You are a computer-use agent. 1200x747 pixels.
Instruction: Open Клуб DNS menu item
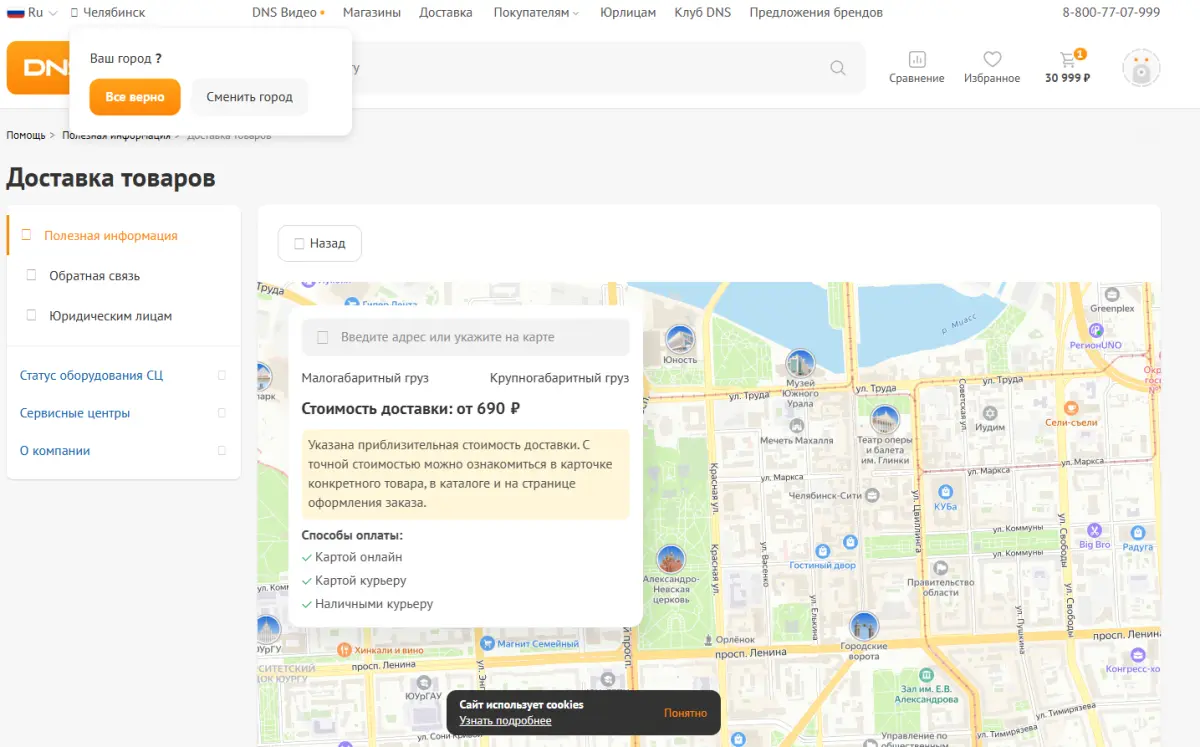click(x=703, y=13)
